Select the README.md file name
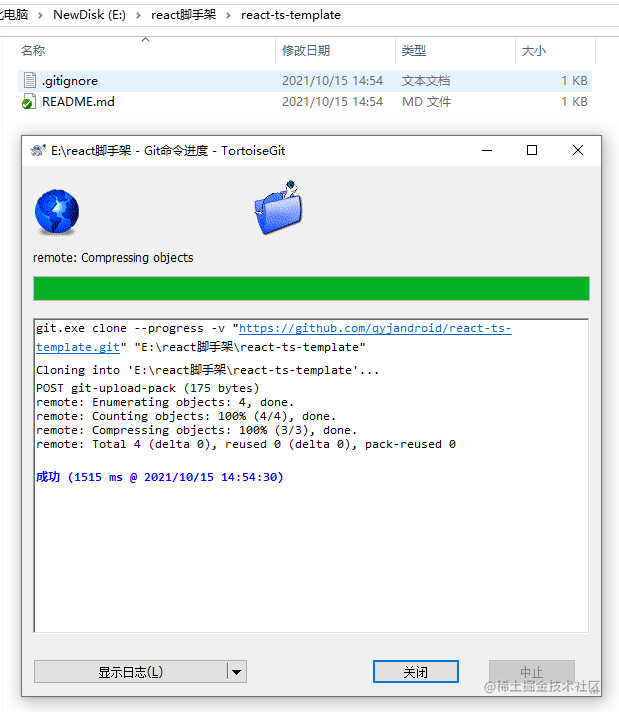Viewport: 619px width, 712px height. 78,102
